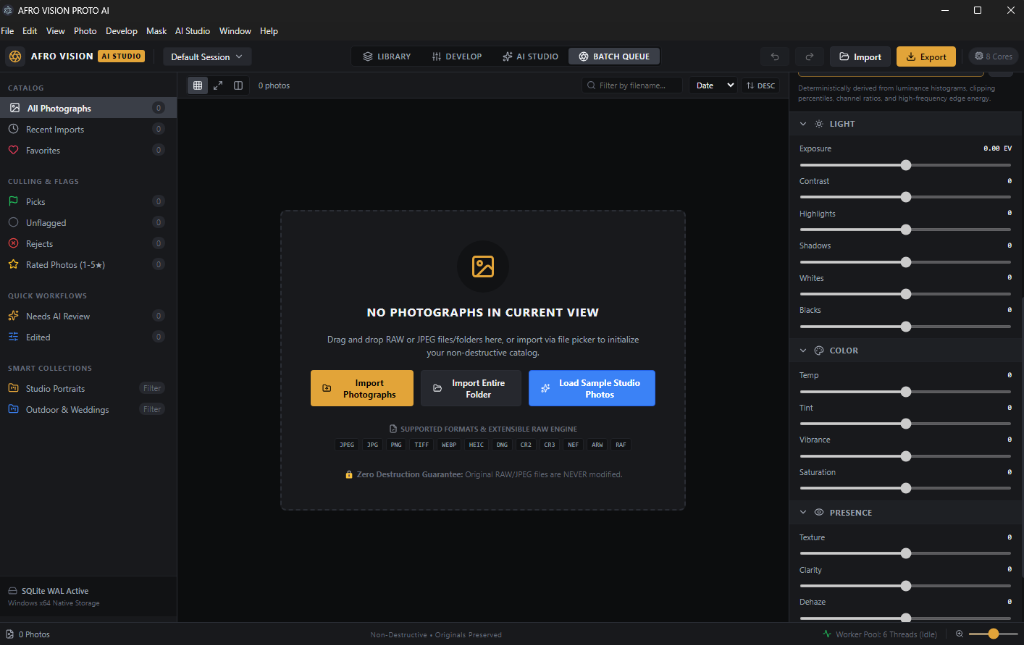Open the Develop menu

121,31
